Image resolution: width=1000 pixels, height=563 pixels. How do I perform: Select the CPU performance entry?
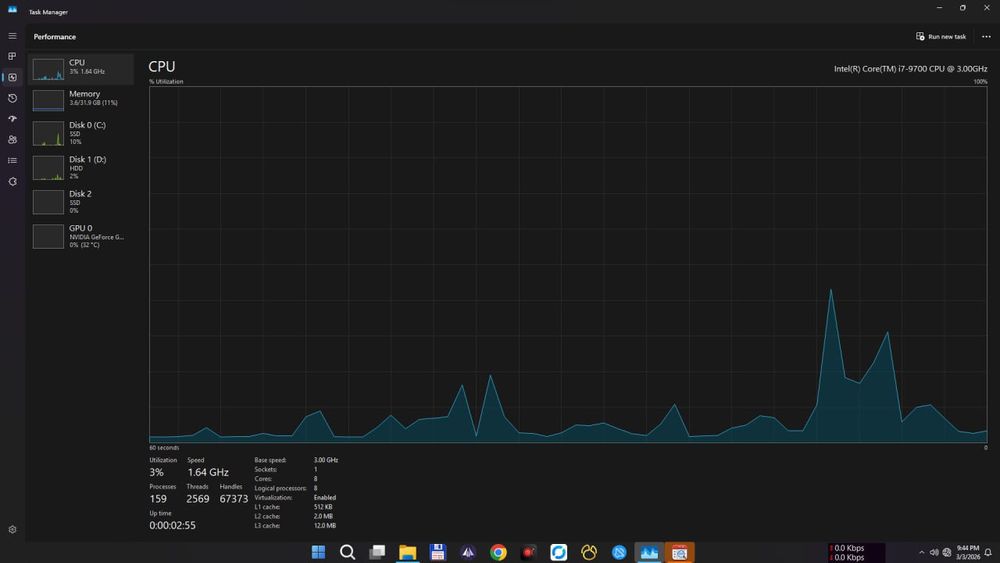pyautogui.click(x=80, y=69)
